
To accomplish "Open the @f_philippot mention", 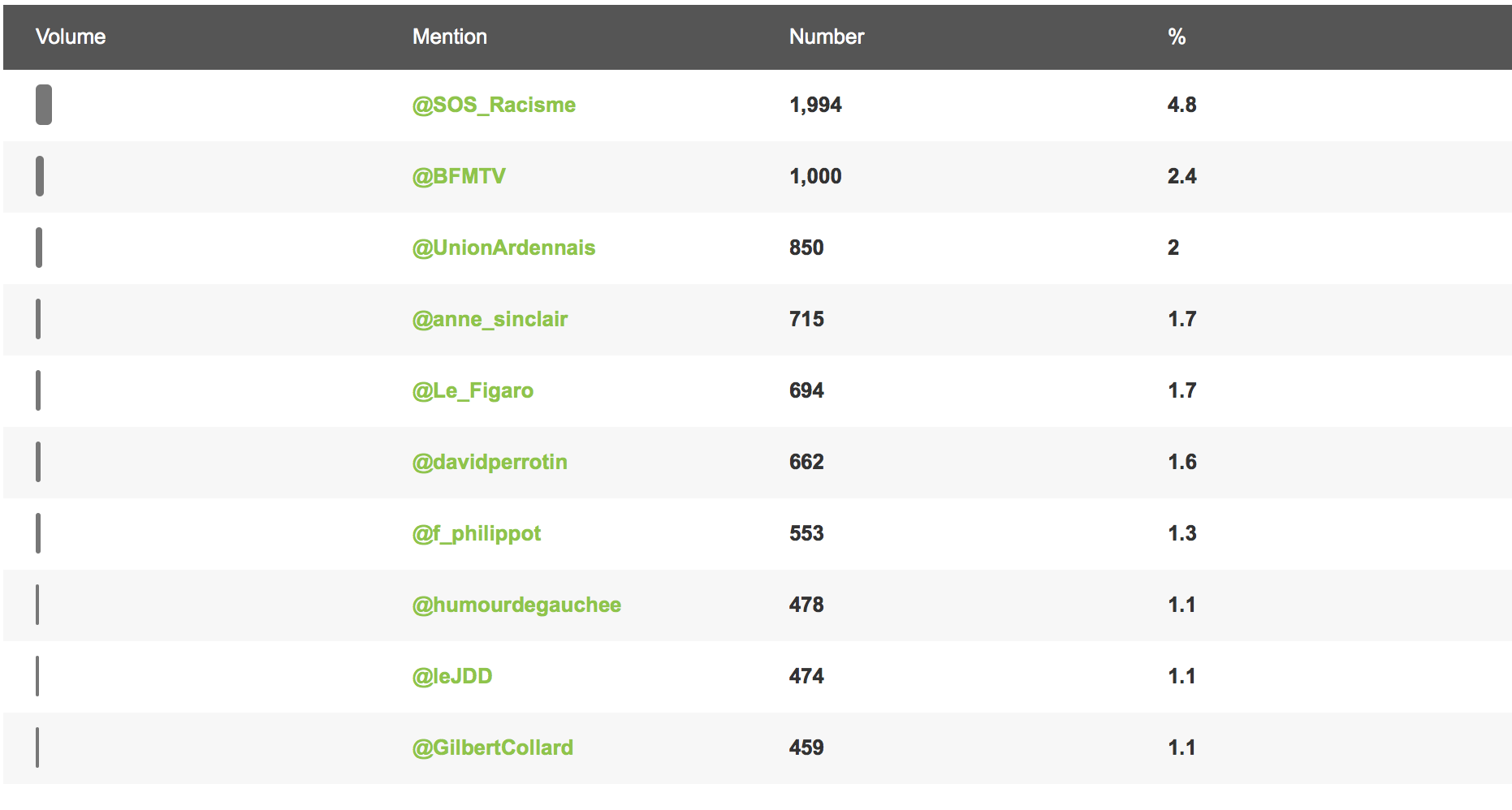I will pyautogui.click(x=477, y=534).
